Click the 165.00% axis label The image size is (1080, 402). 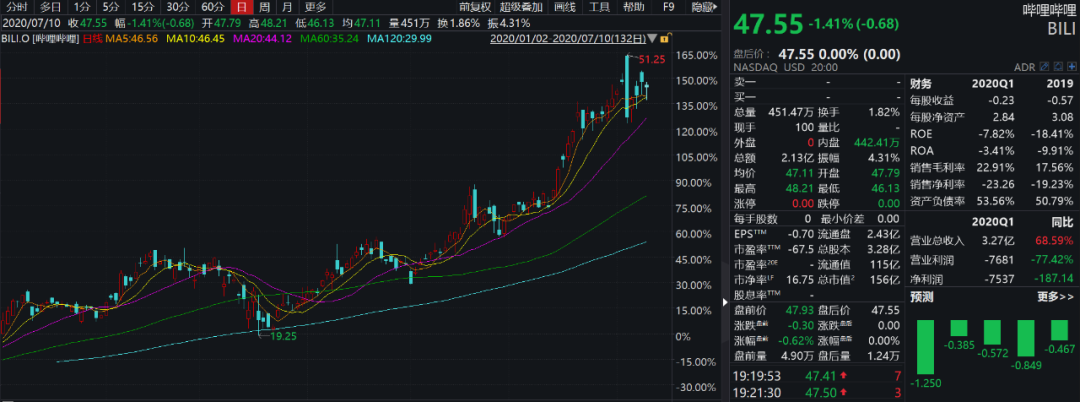698,54
